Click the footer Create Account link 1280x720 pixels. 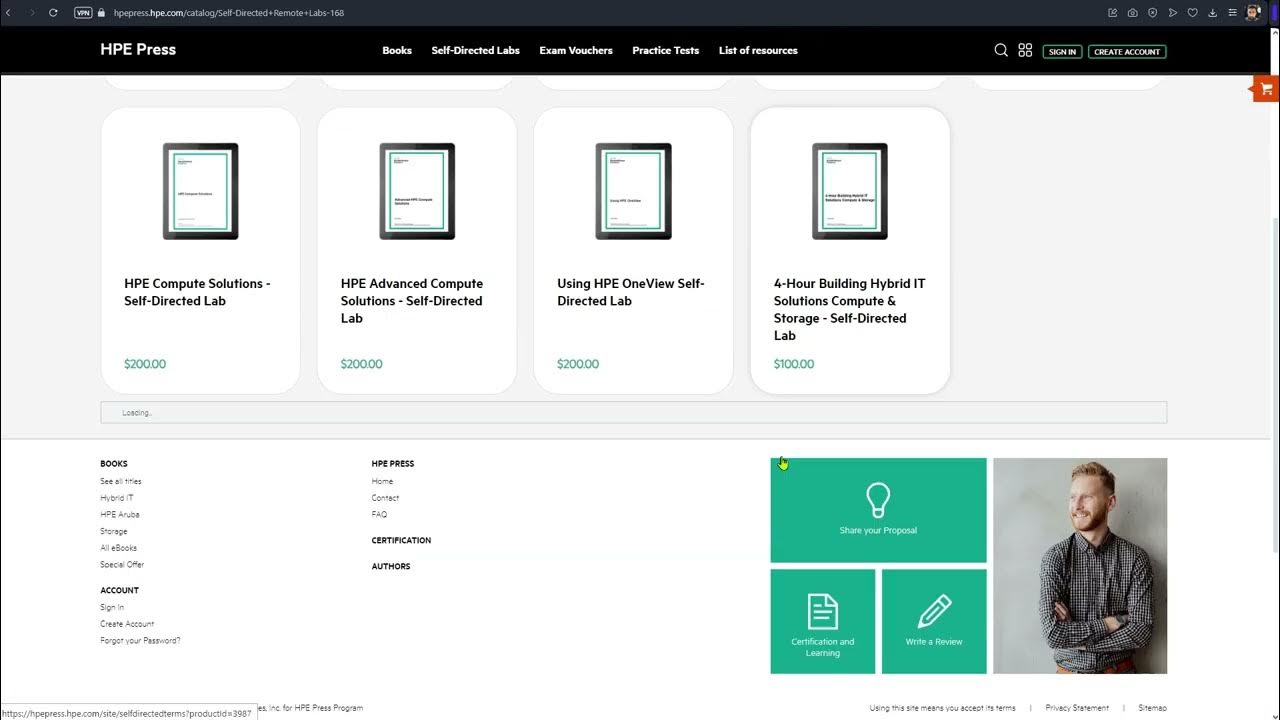click(127, 624)
